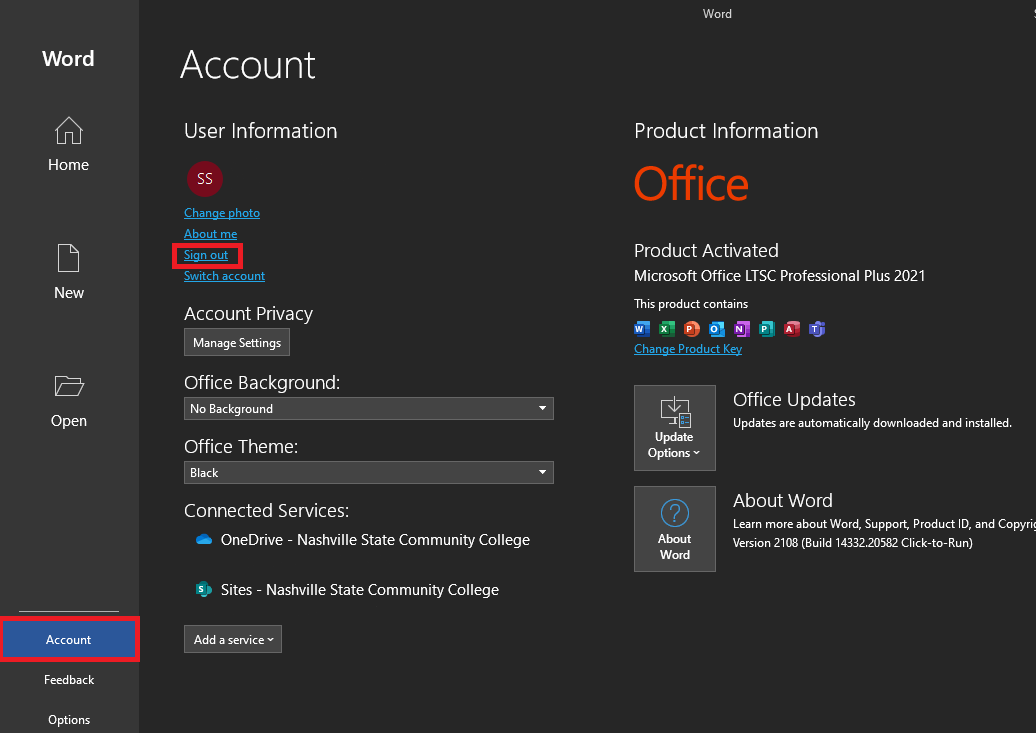Click the Open folder icon in sidebar

[69, 385]
